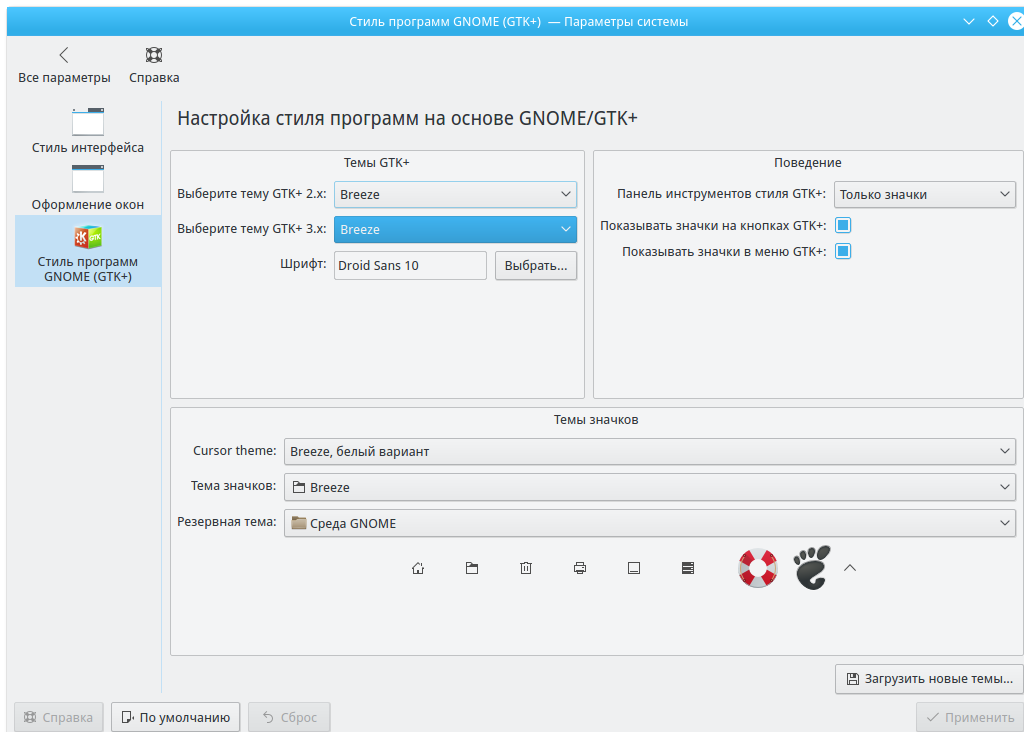Image resolution: width=1024 pixels, height=732 pixels.
Task: Click the Темы GTK+ group title
Action: pyautogui.click(x=377, y=163)
